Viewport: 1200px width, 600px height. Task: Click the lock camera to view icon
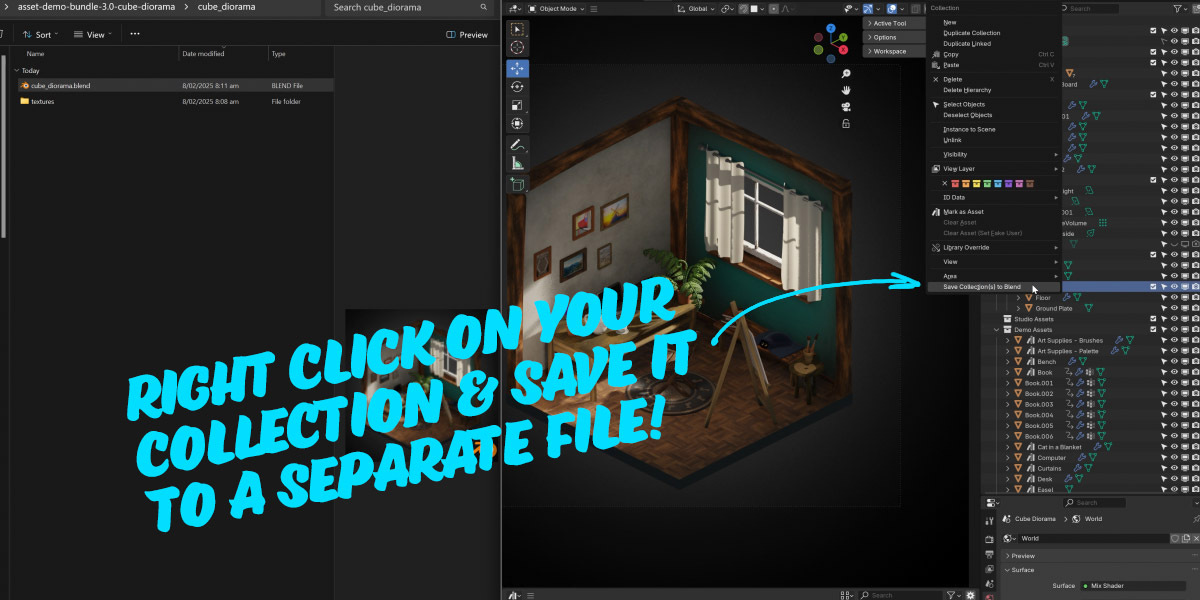(846, 124)
